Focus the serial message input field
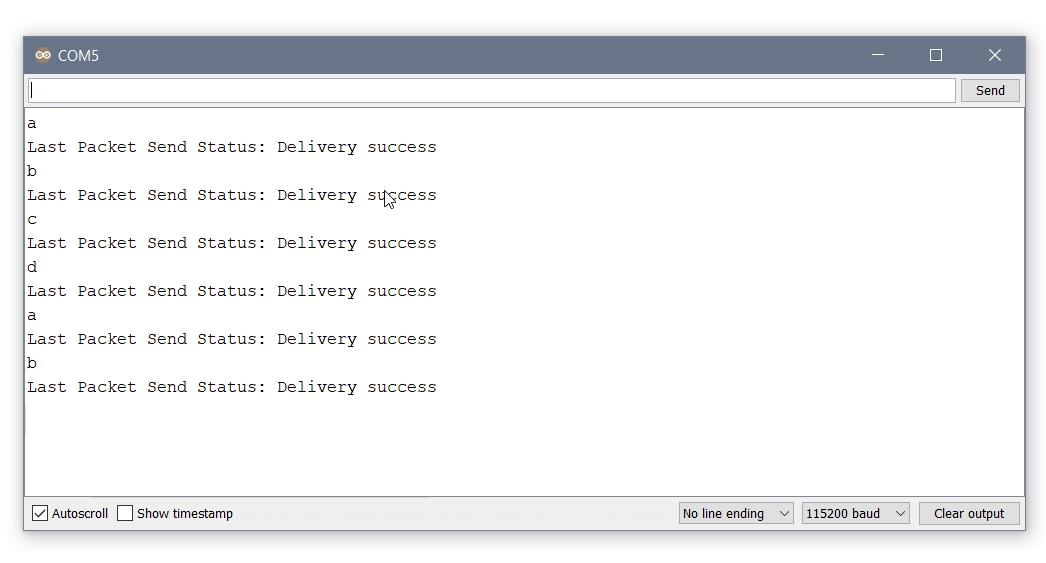The image size is (1046, 563). (491, 90)
